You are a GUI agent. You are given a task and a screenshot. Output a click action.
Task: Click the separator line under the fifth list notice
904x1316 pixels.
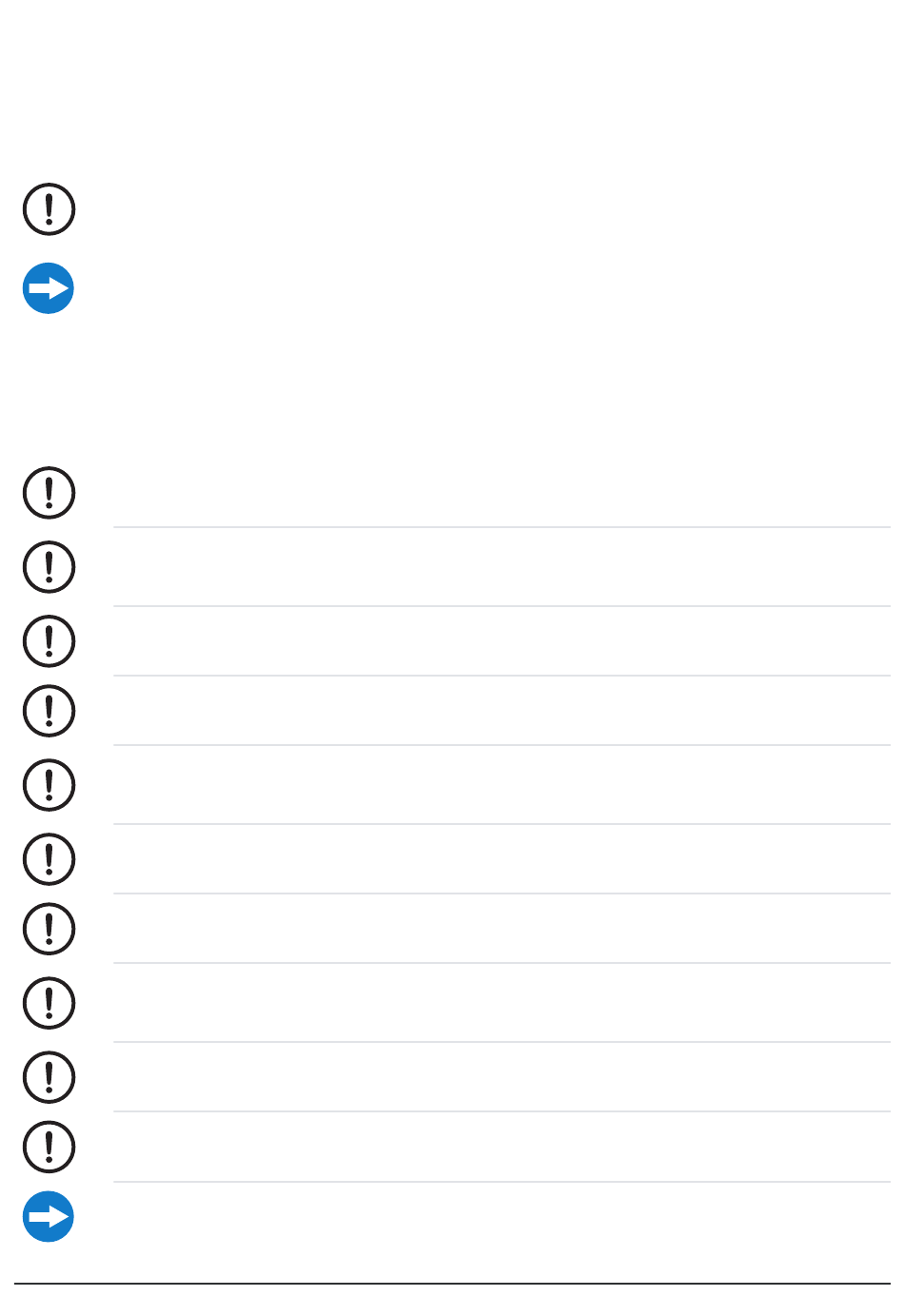click(x=501, y=824)
